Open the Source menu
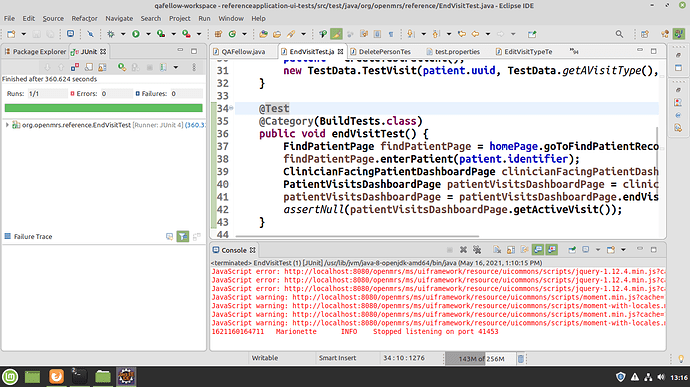The height and width of the screenshot is (387, 690). point(53,18)
